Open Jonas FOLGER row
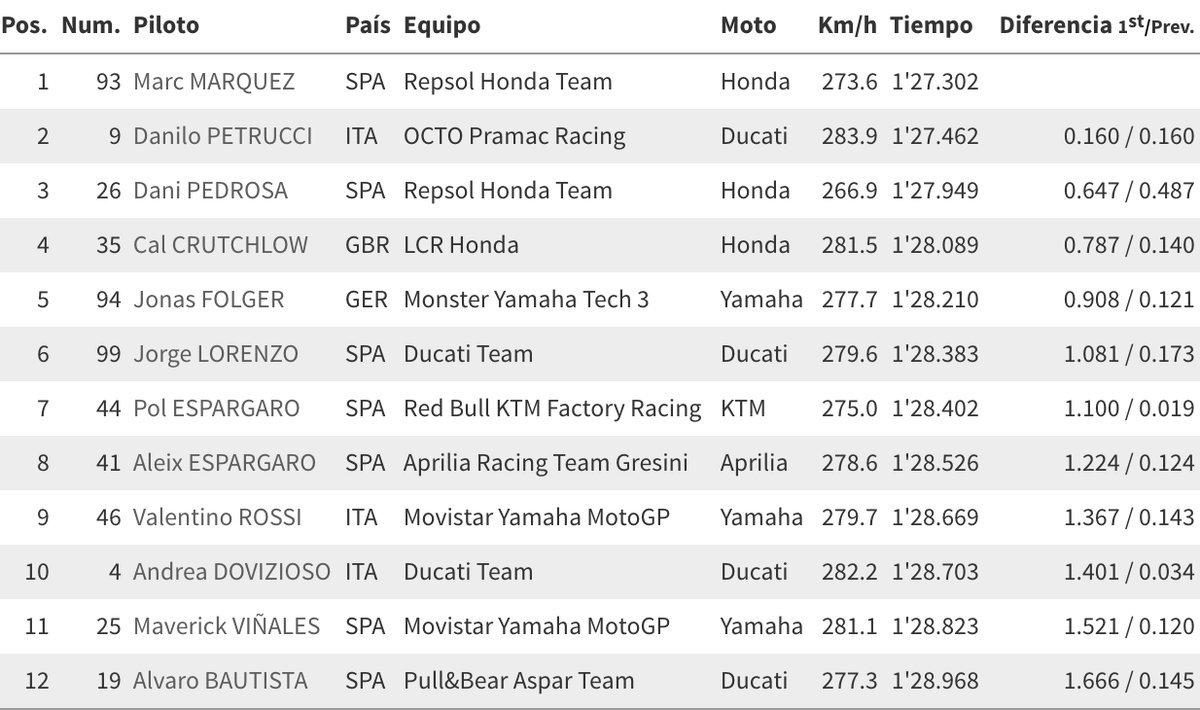 click(x=600, y=299)
